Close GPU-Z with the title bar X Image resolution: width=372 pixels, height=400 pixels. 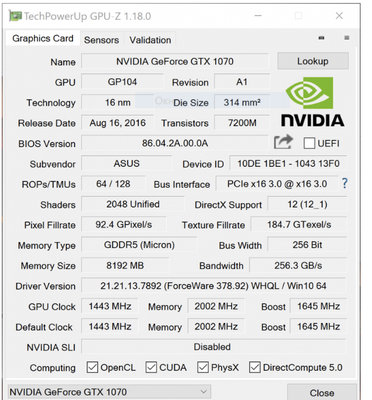tap(339, 16)
